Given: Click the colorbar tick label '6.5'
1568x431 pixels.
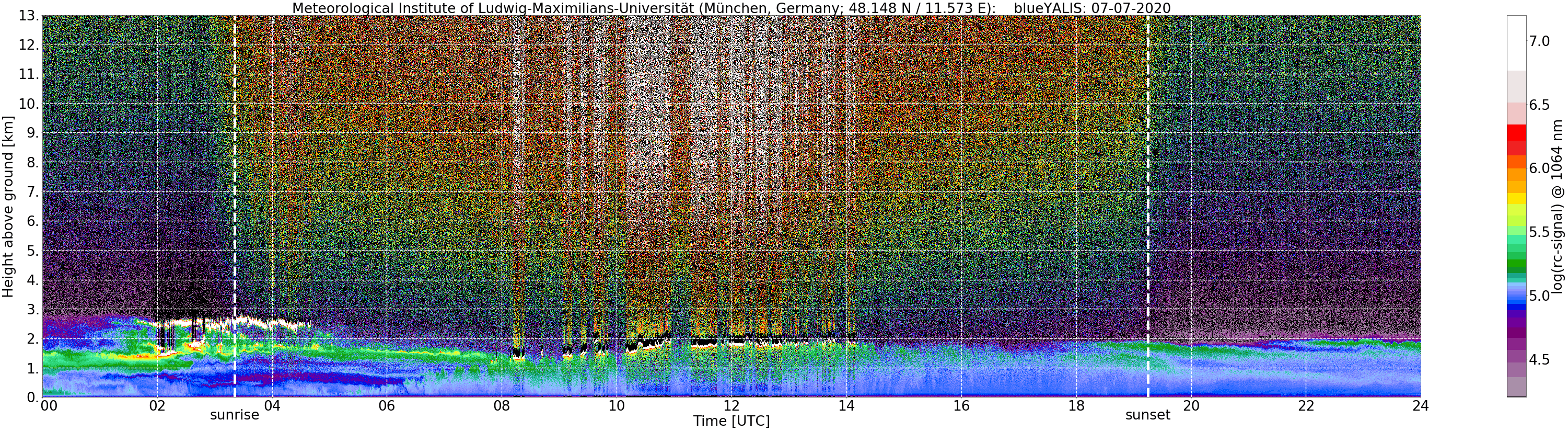Looking at the screenshot, I should 1539,105.
